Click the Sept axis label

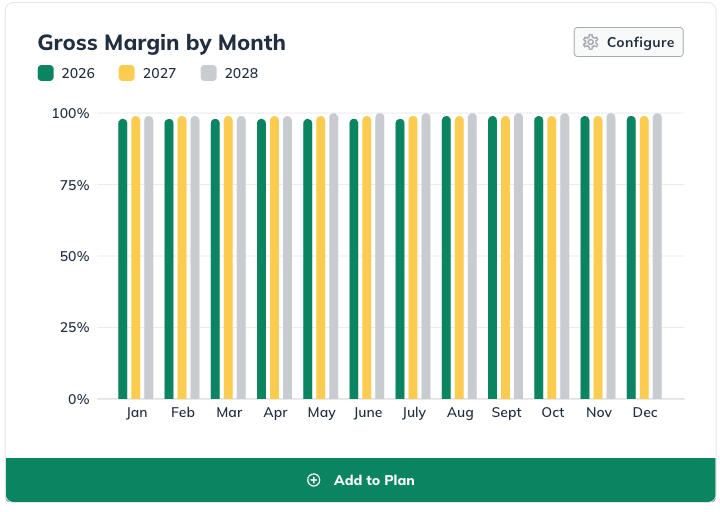coord(506,412)
